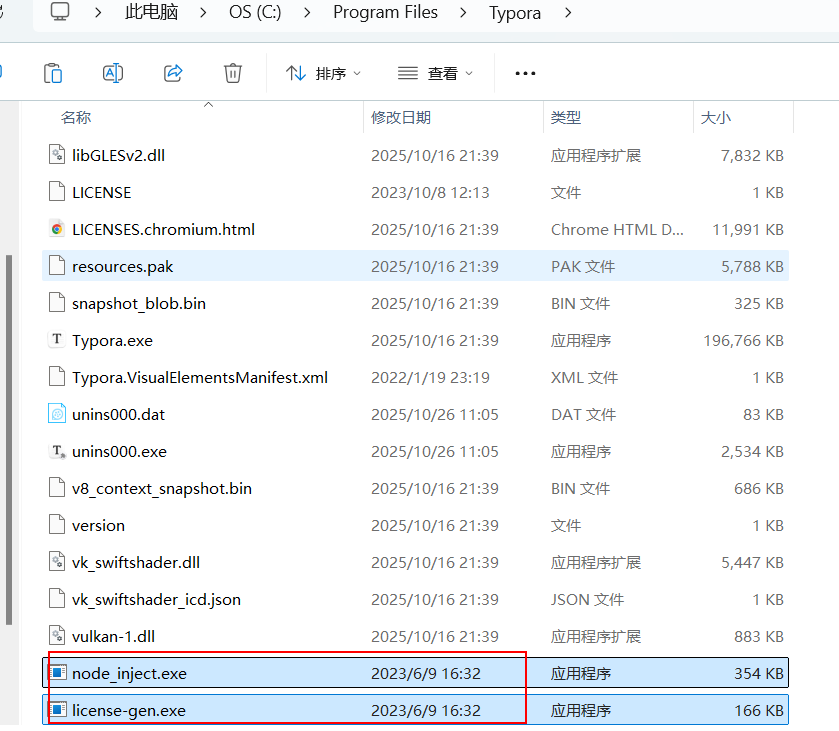Screen dimensions: 839x731
Task: Click vk_swiftshader.dll file icon
Action: point(57,562)
